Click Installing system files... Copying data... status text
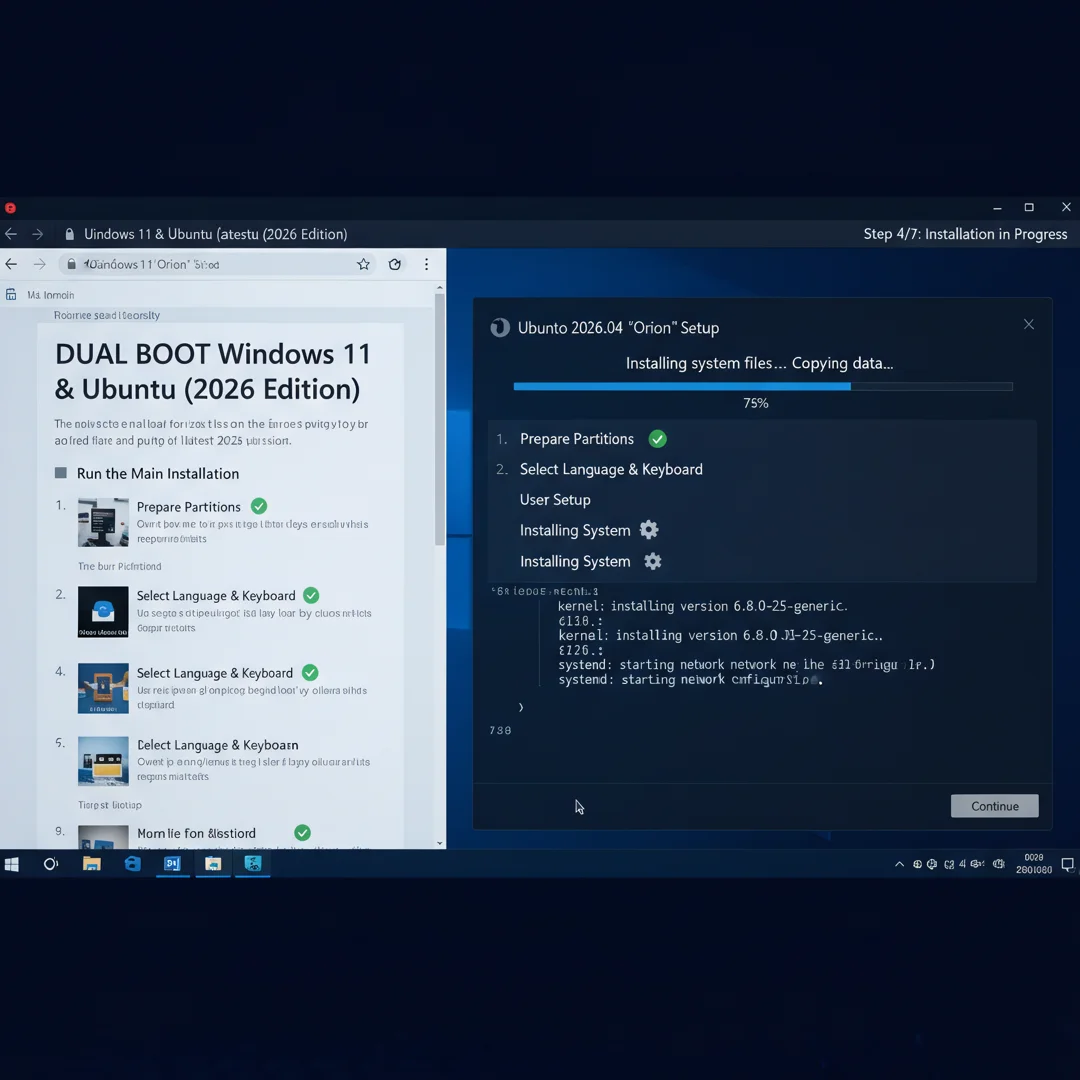The height and width of the screenshot is (1080, 1080). [x=759, y=363]
